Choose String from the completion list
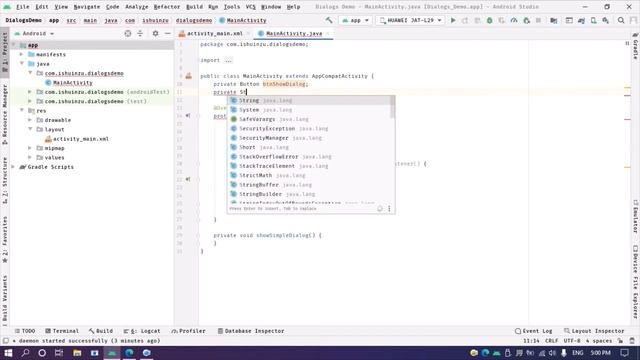This screenshot has width=640, height=360. tap(309, 100)
